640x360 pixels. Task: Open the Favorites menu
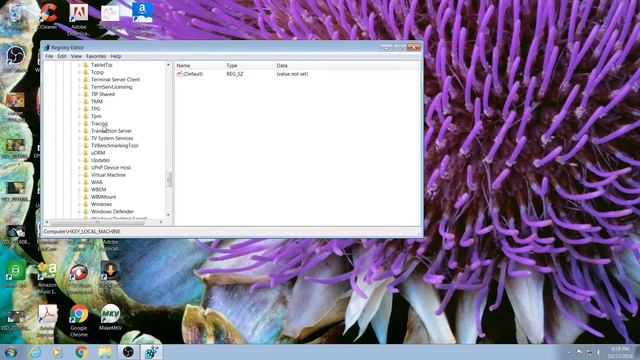pos(96,56)
